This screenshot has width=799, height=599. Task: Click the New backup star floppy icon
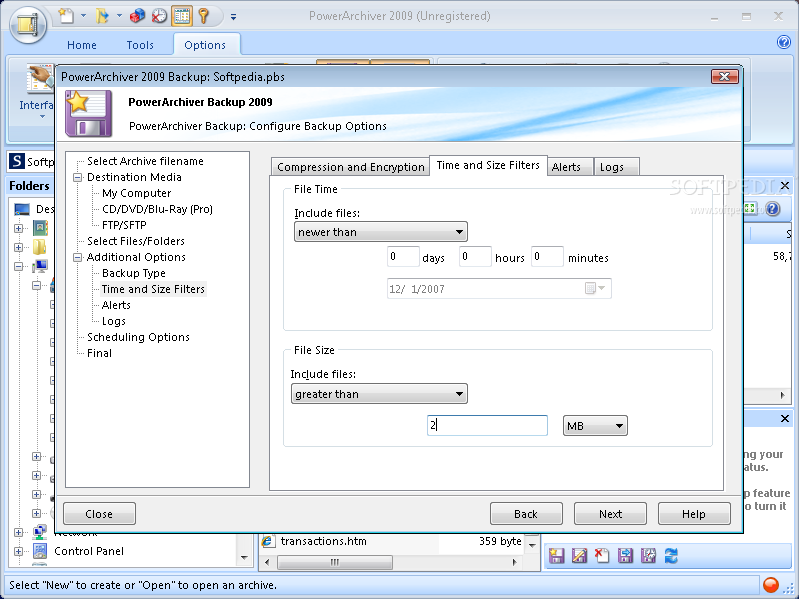point(556,555)
